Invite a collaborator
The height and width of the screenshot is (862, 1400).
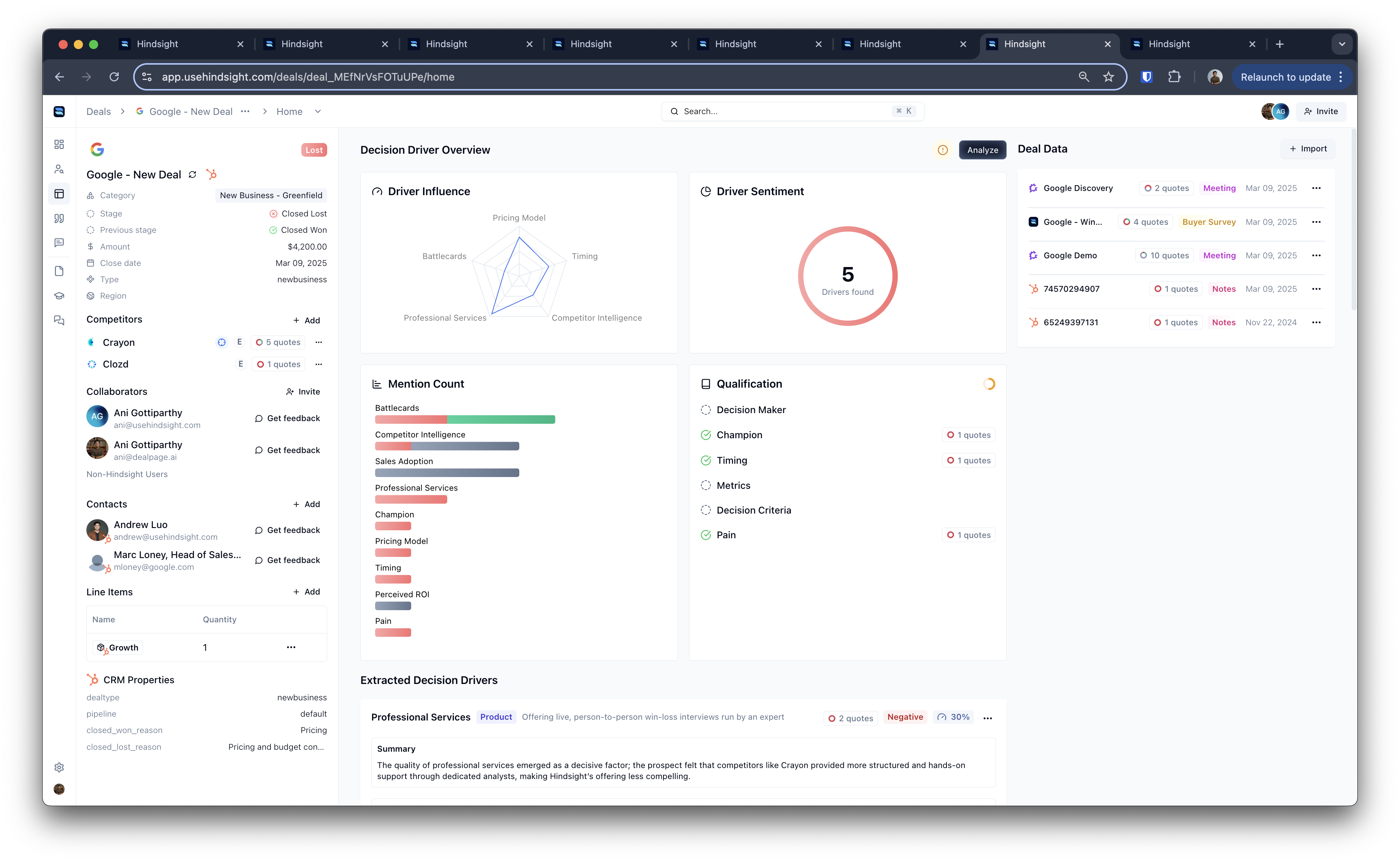pyautogui.click(x=303, y=392)
